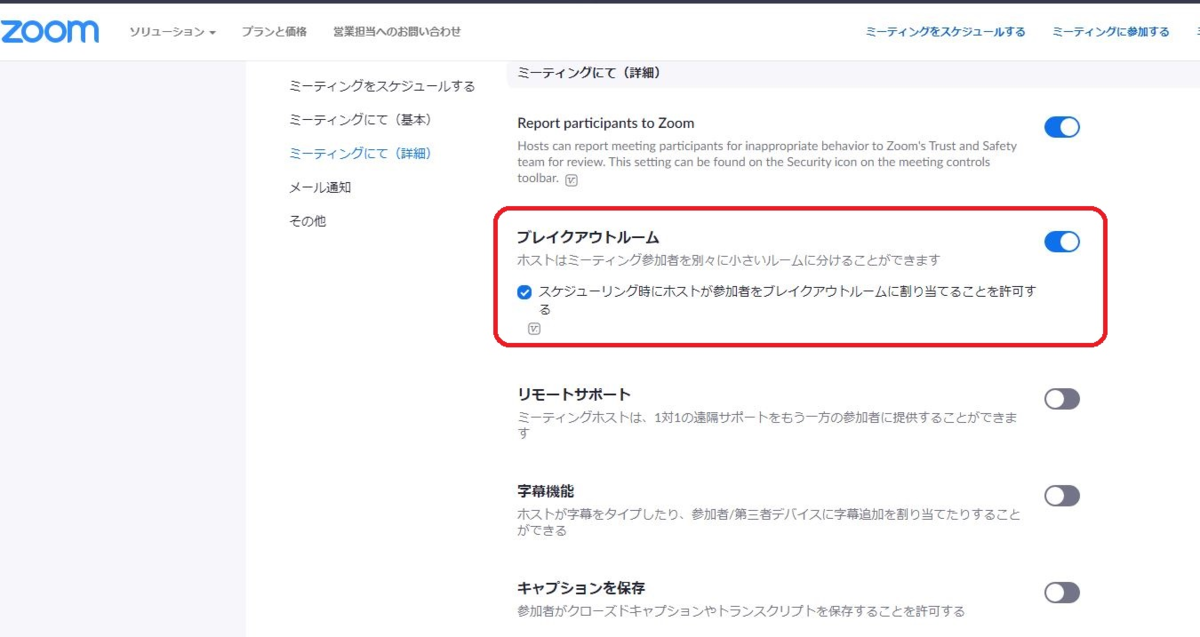Image resolution: width=1200 pixels, height=637 pixels.
Task: Click the Zoom logo
Action: (x=49, y=31)
